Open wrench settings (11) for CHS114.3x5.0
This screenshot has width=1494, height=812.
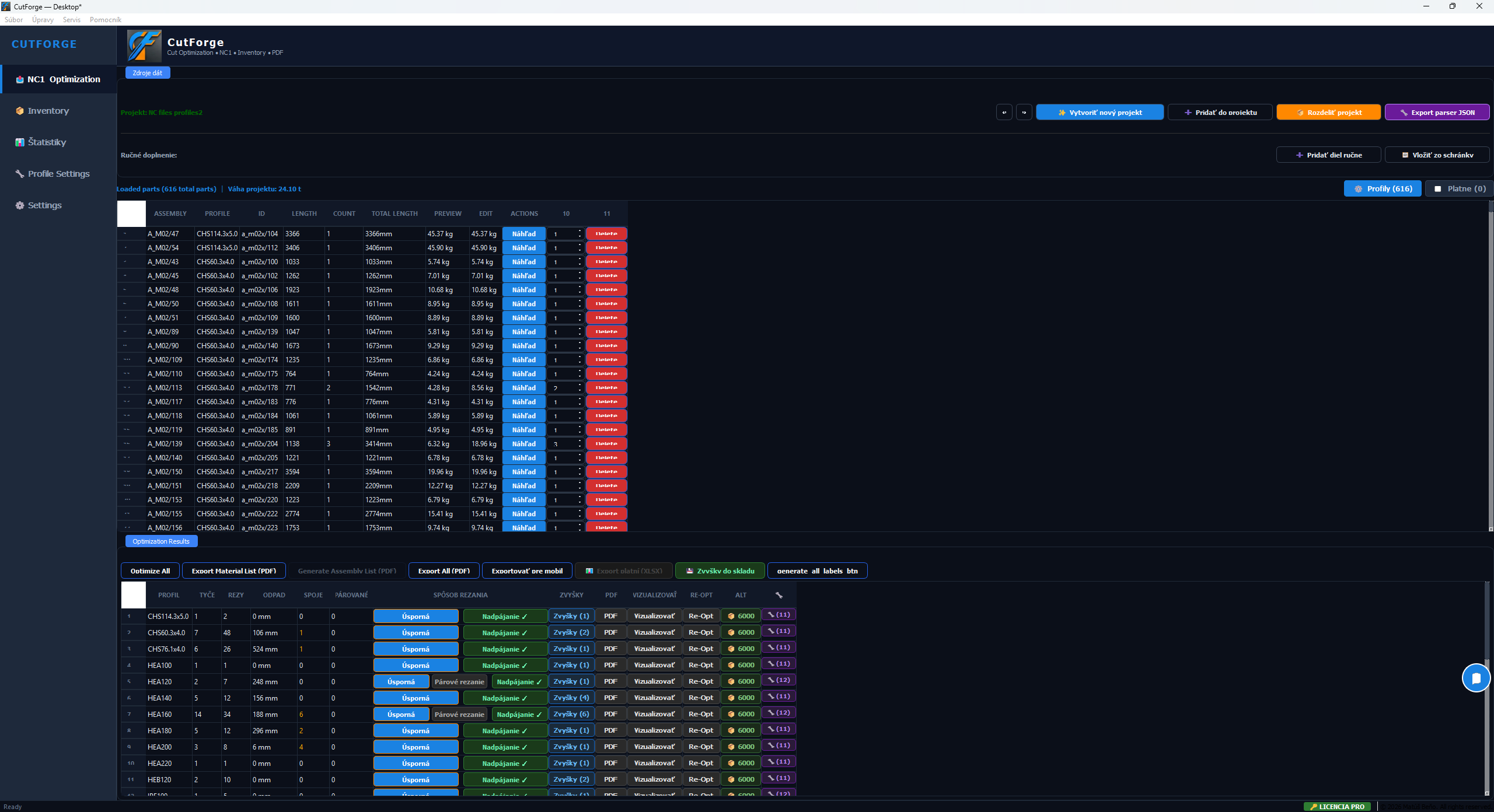(779, 615)
